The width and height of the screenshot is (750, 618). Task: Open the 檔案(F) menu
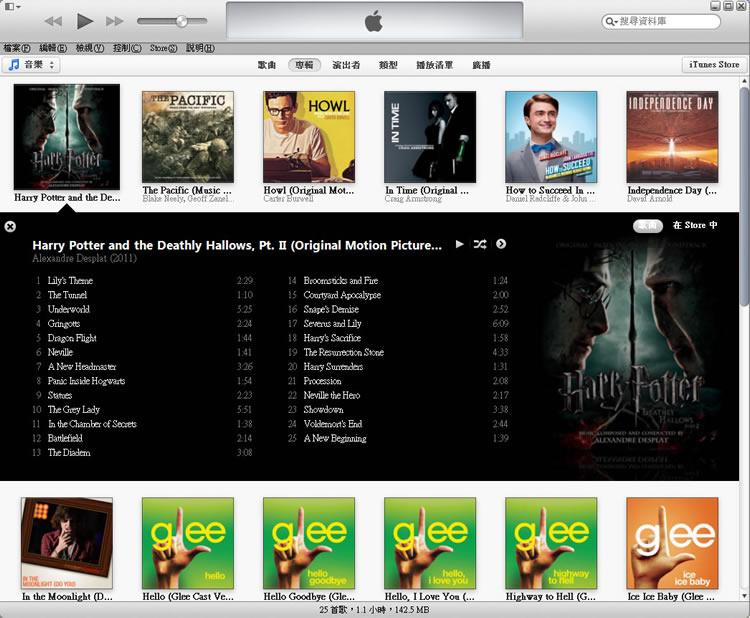(17, 48)
